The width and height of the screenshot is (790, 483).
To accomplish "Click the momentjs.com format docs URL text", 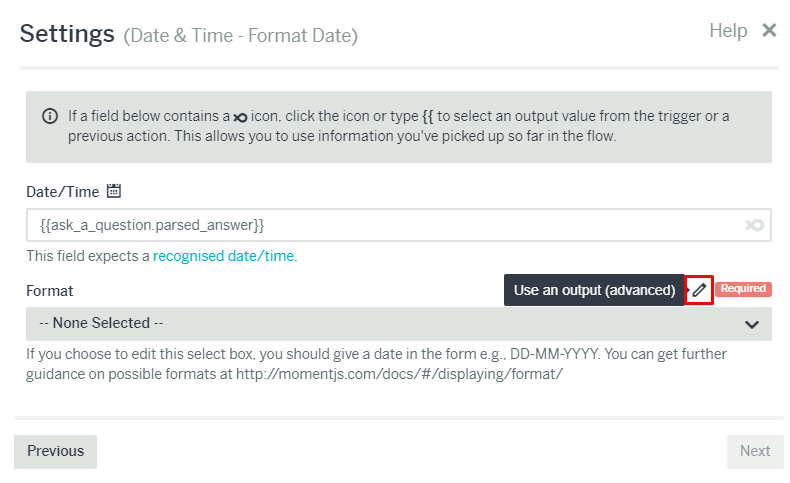I will (x=399, y=374).
